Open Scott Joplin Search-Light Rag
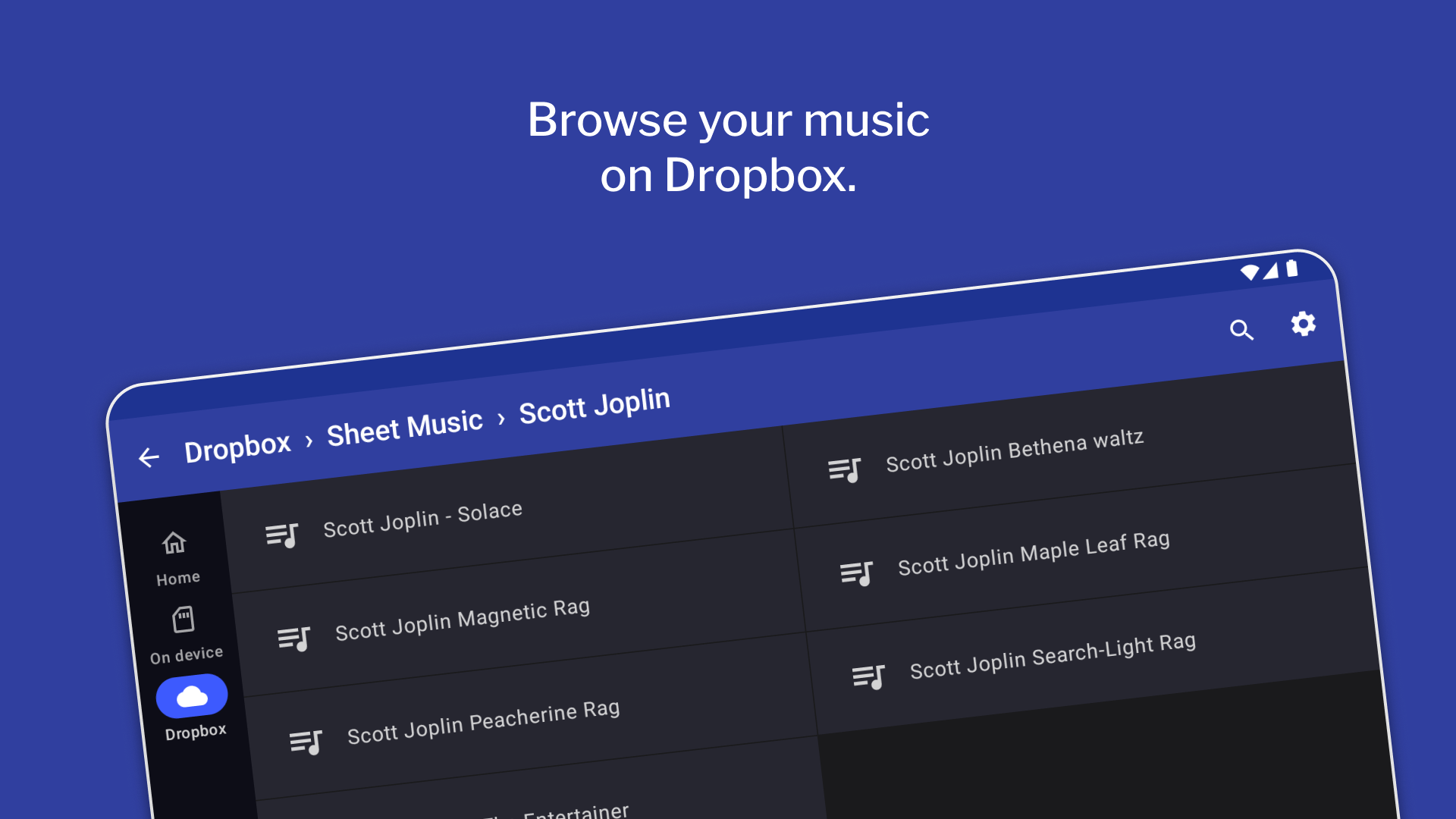This screenshot has width=1456, height=819. (1053, 657)
